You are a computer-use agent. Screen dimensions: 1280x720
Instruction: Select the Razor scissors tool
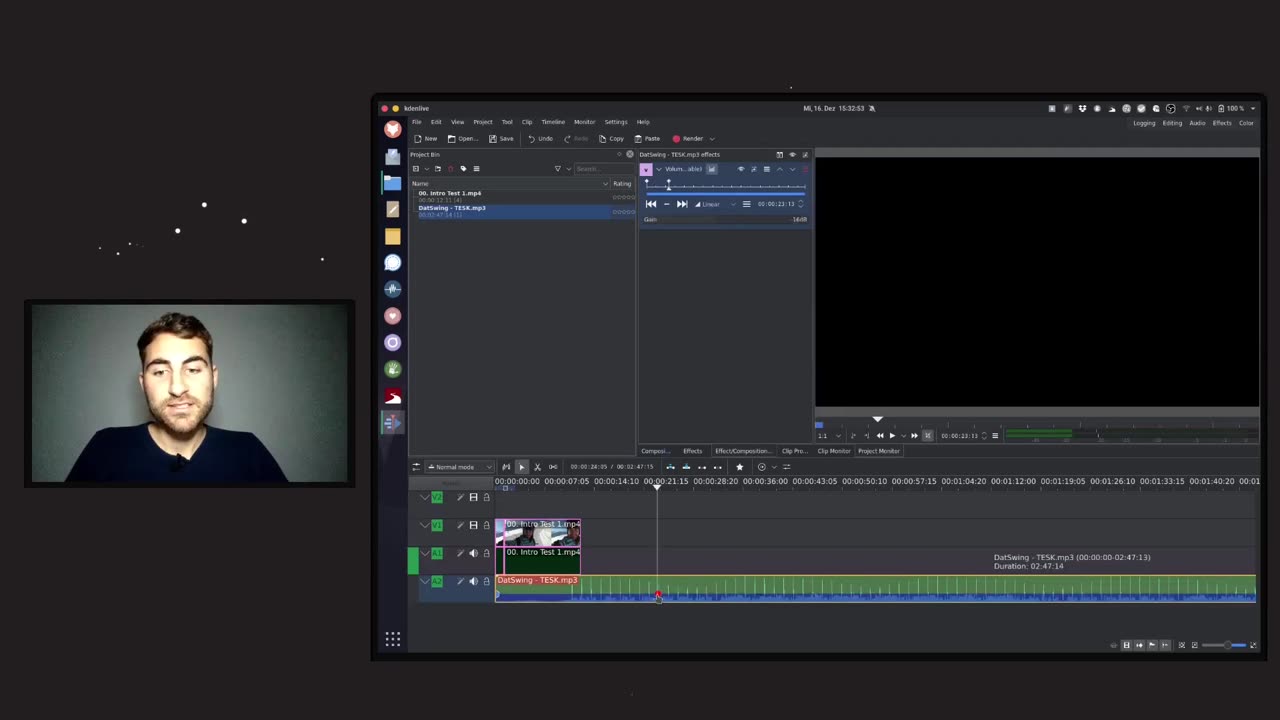pyautogui.click(x=537, y=467)
